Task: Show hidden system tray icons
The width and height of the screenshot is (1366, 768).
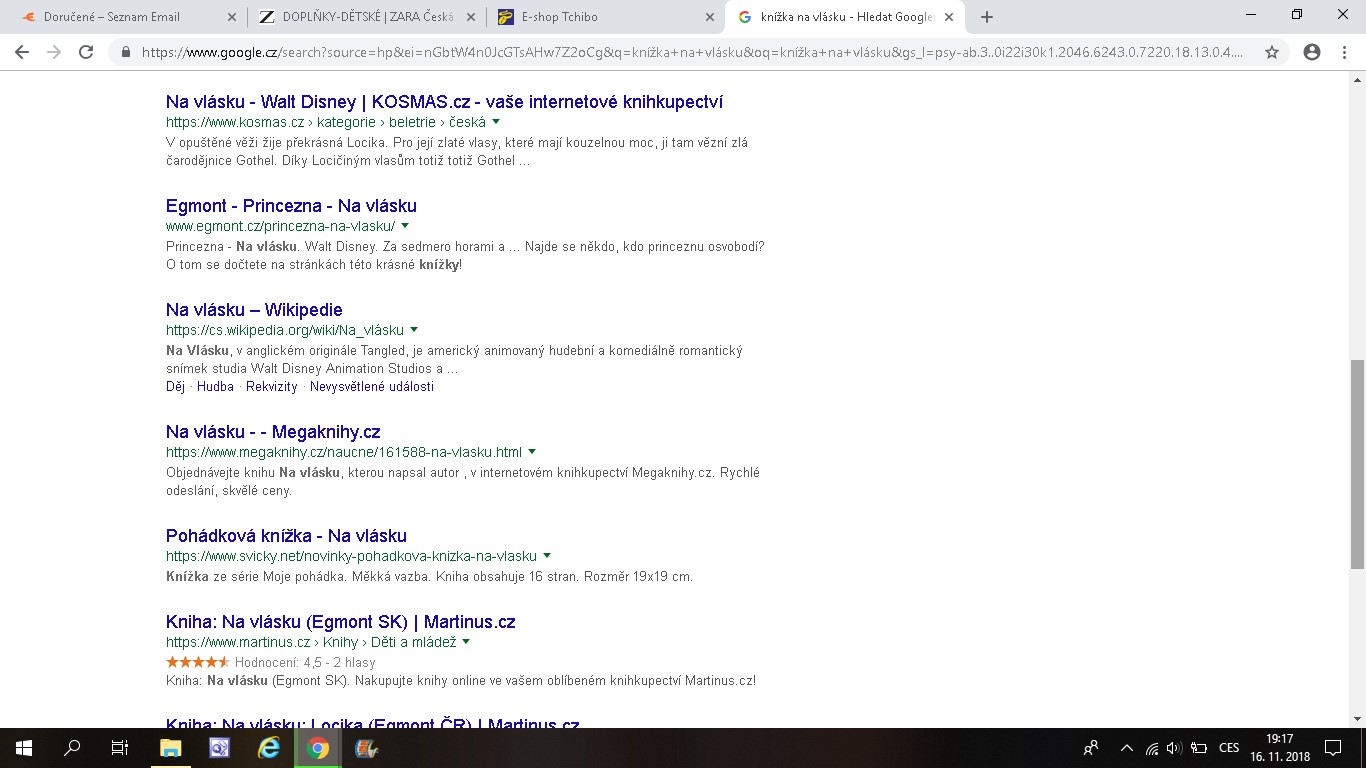Action: pos(1127,748)
